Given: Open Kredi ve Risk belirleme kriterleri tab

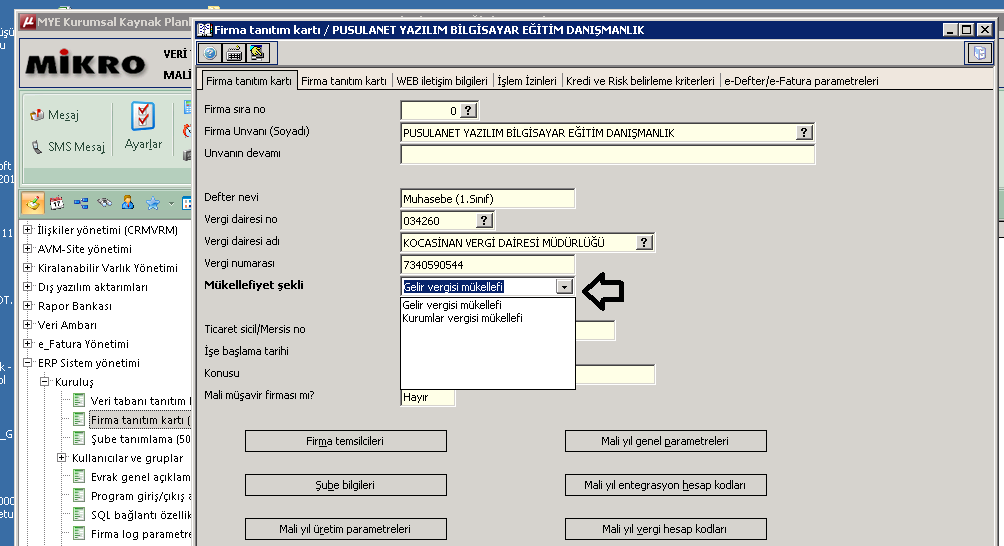Looking at the screenshot, I should [x=640, y=81].
